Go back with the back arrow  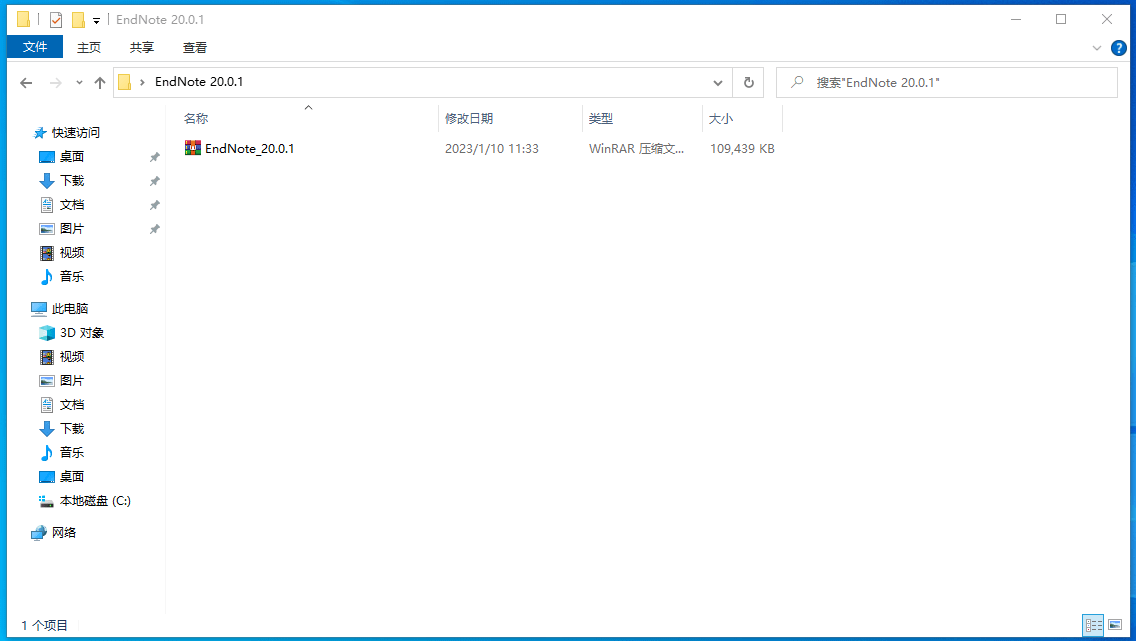tap(26, 83)
